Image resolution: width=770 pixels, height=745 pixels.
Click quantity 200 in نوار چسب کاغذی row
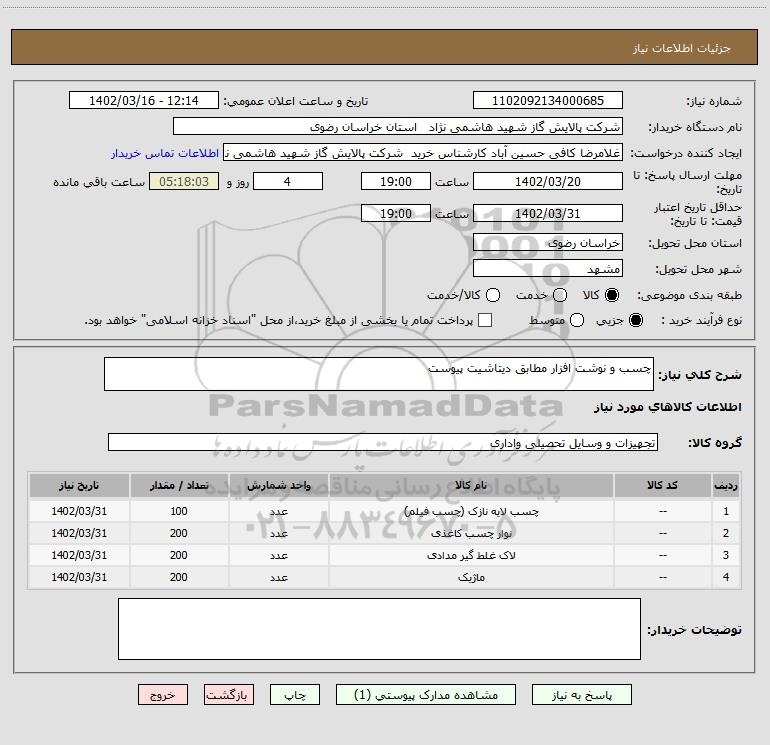pyautogui.click(x=179, y=533)
